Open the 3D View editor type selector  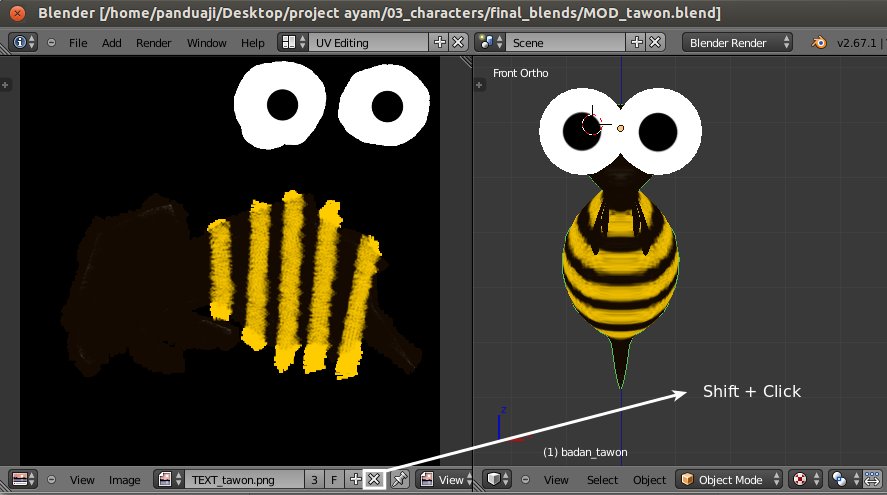coord(497,480)
